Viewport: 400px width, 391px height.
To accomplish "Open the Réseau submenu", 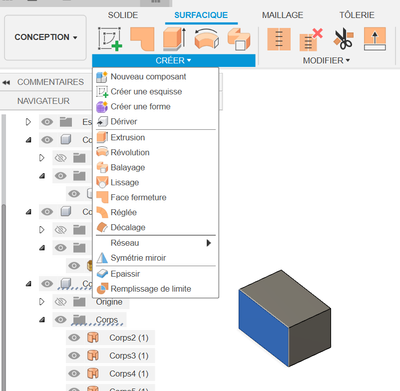I will (x=155, y=243).
